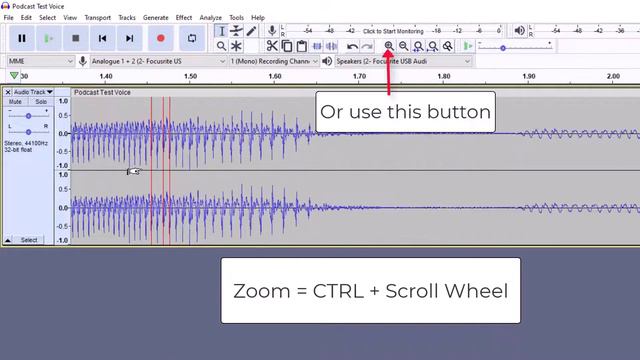Start recording with the red Record button
This screenshot has height=360, width=640.
point(161,38)
